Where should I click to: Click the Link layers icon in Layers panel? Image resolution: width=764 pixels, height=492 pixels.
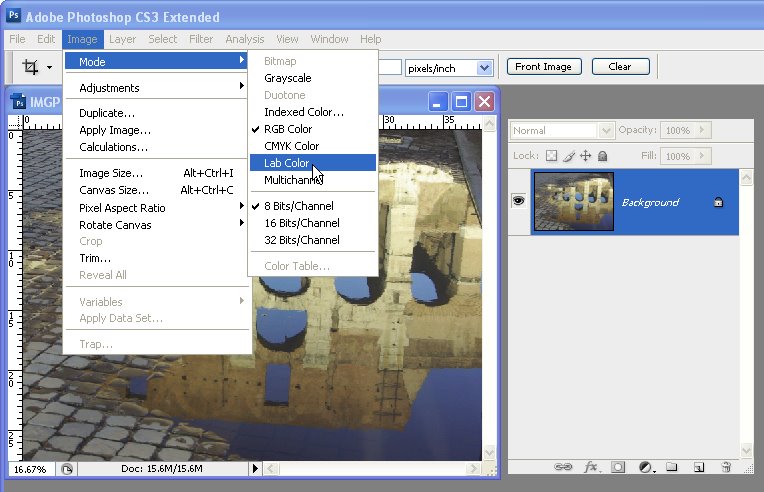[563, 467]
